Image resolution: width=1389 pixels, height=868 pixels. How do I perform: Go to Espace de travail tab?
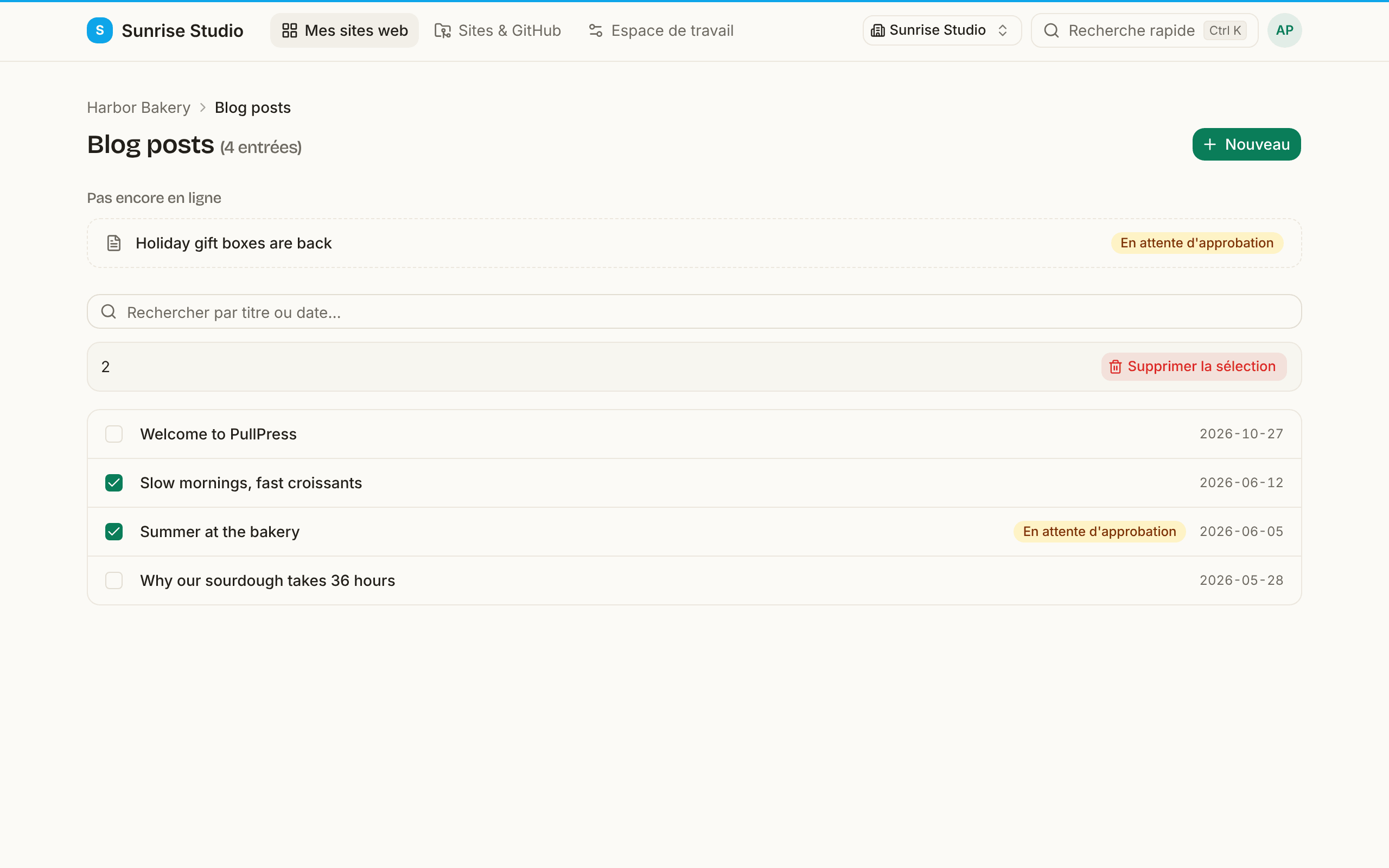pos(661,30)
